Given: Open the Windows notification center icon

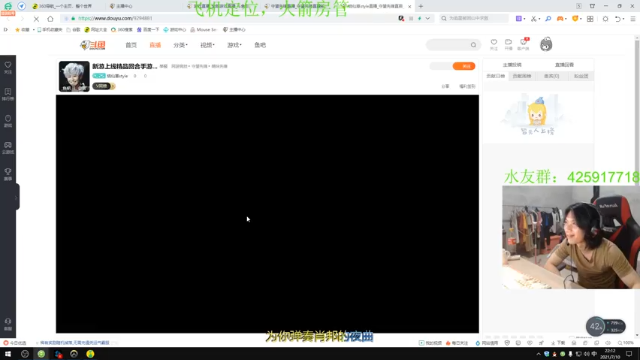Looking at the screenshot, I should pos(629,354).
